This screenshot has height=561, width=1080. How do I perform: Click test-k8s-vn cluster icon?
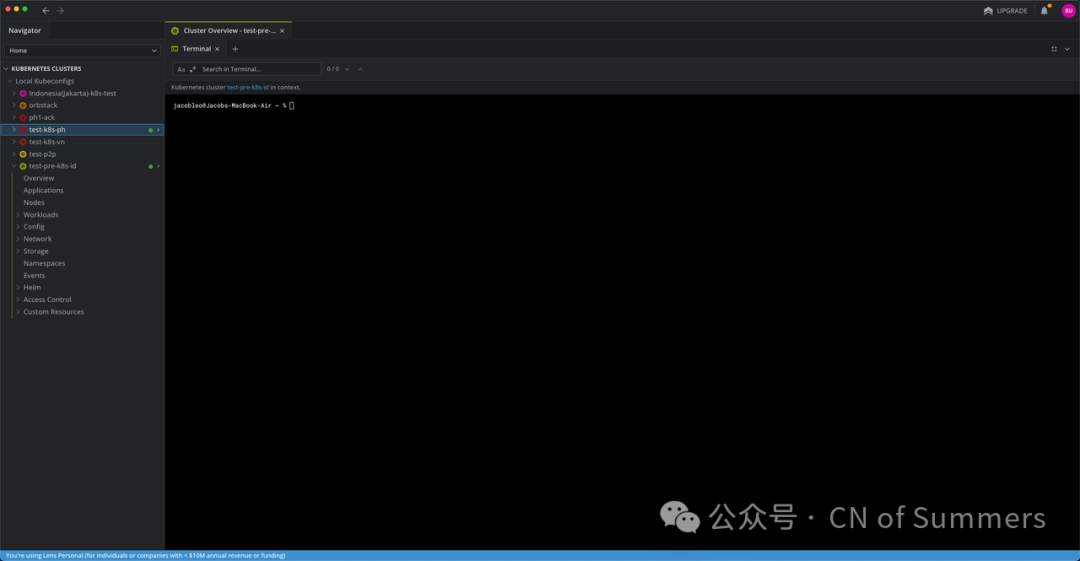click(x=23, y=142)
